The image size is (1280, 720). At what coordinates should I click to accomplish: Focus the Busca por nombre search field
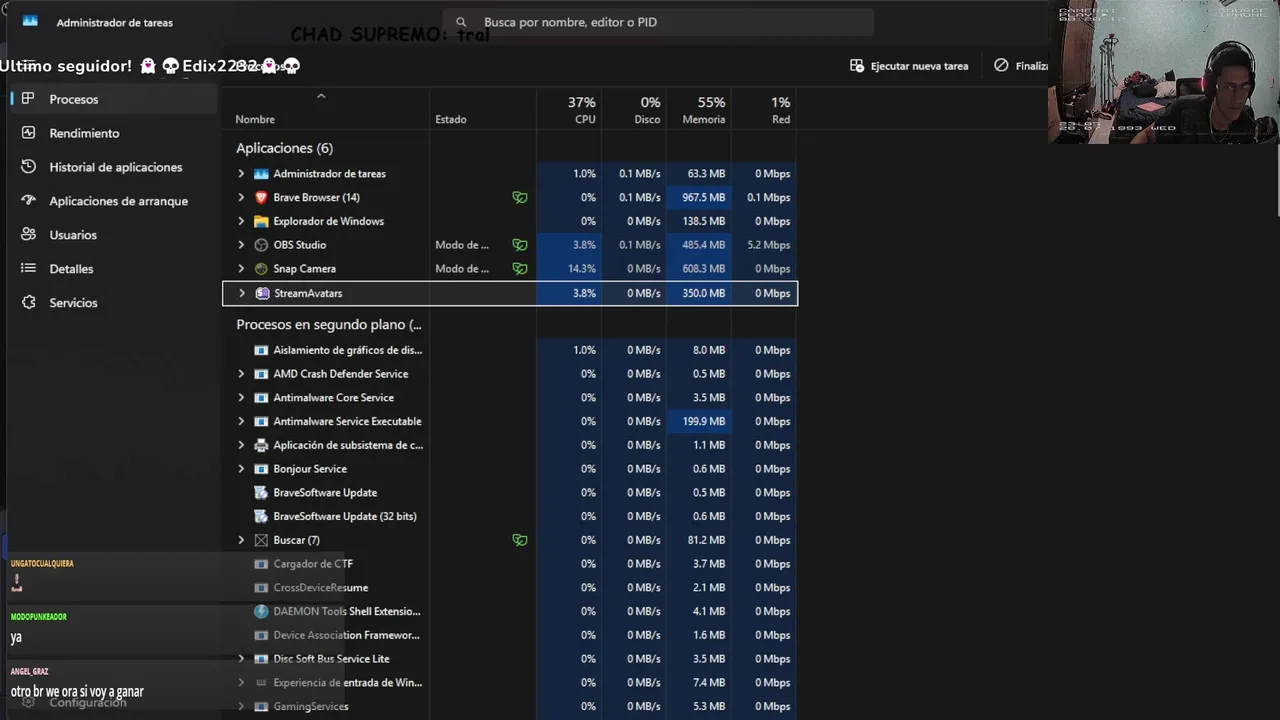[659, 22]
